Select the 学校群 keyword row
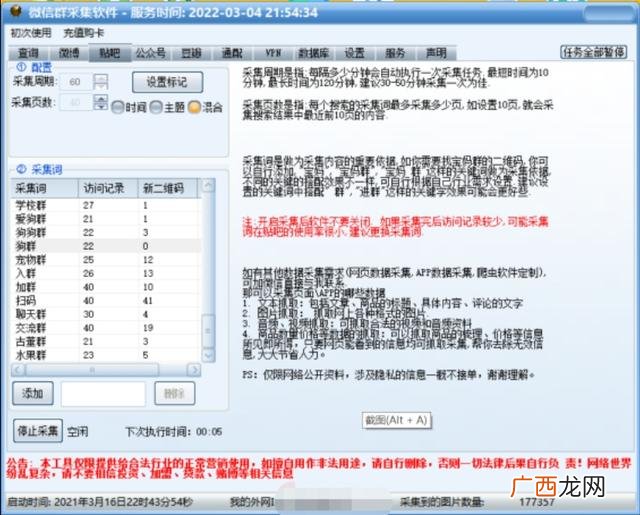This screenshot has width=640, height=515. tap(106, 205)
